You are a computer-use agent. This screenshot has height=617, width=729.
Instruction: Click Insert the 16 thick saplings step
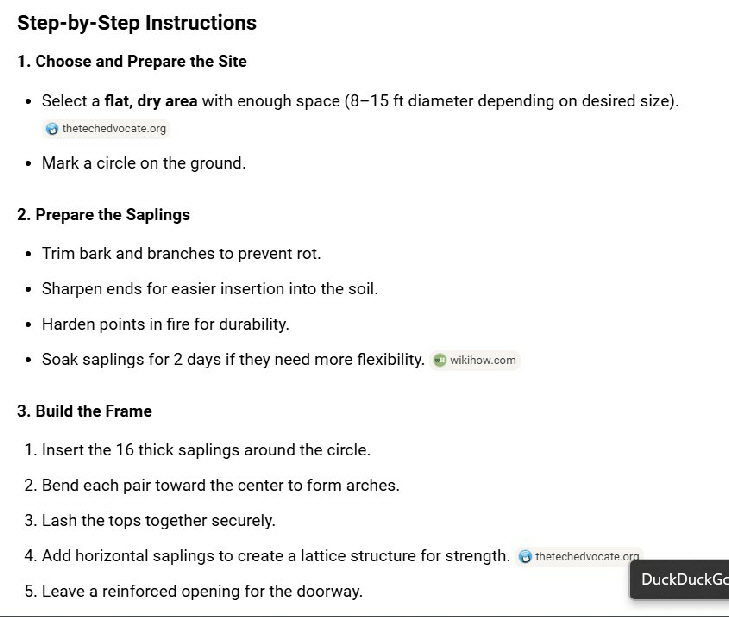click(198, 450)
